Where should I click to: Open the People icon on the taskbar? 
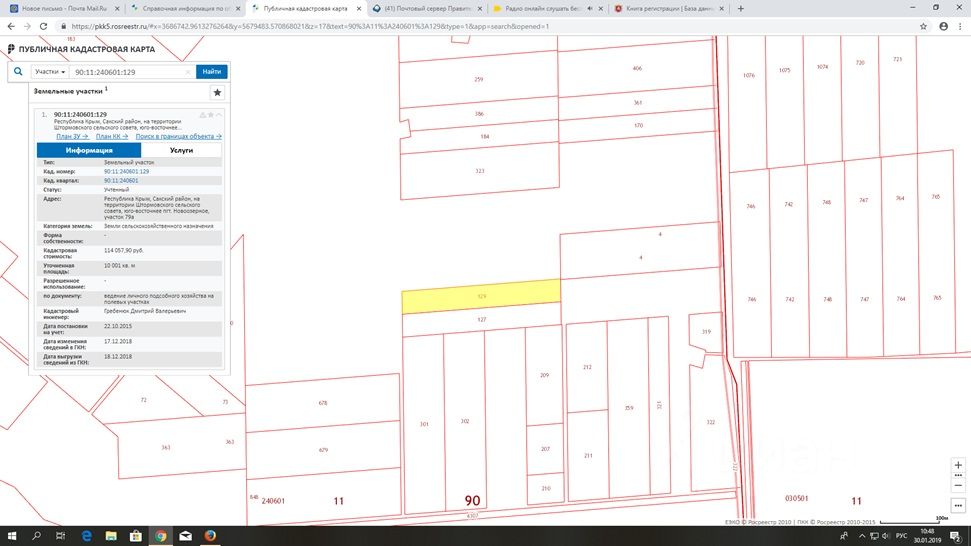[x=844, y=536]
